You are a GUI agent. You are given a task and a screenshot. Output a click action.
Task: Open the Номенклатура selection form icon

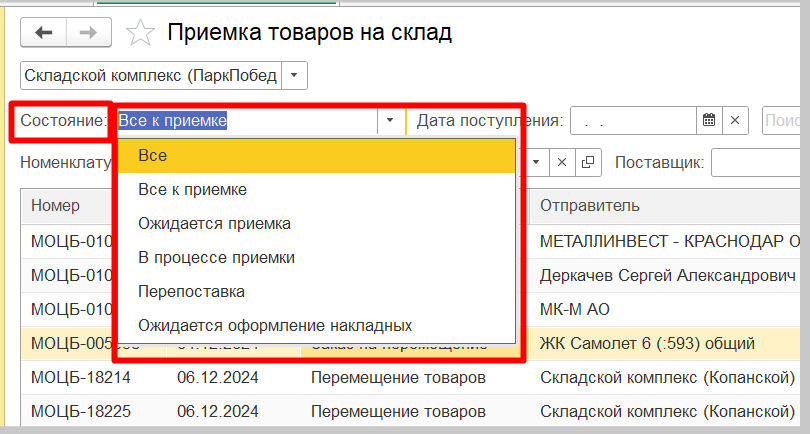[x=588, y=162]
